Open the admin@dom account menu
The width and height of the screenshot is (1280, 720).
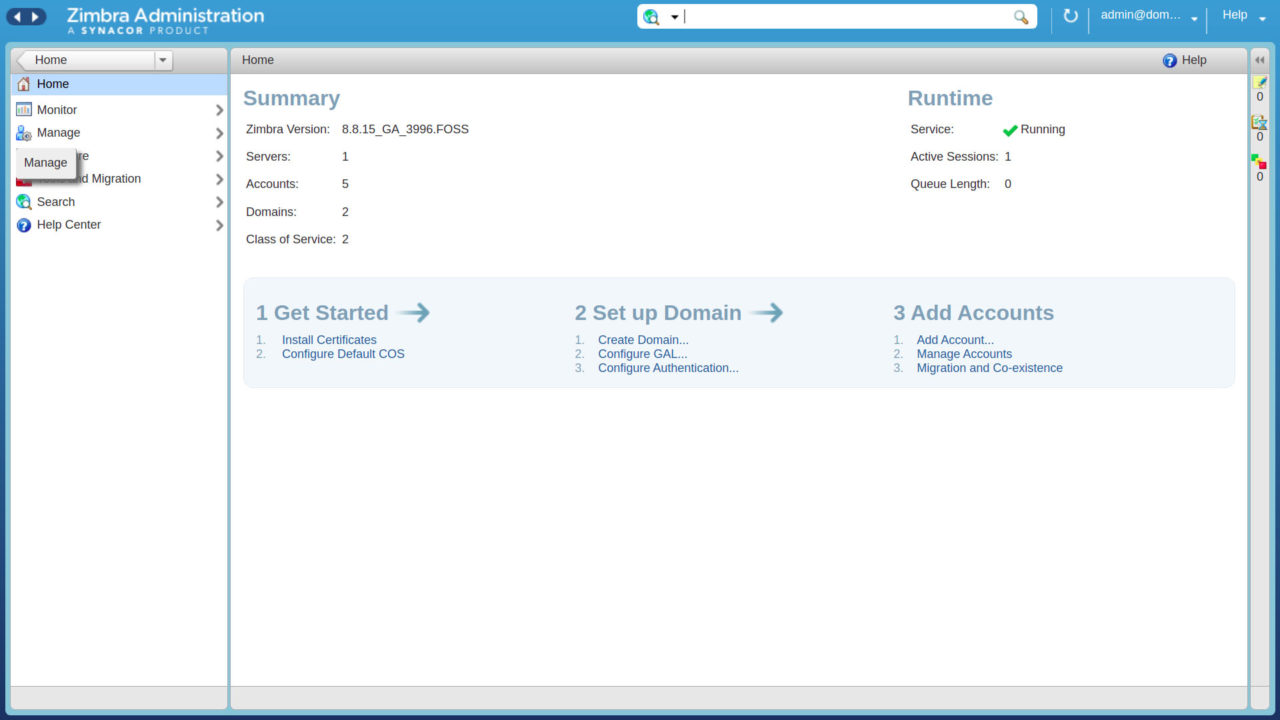1145,16
